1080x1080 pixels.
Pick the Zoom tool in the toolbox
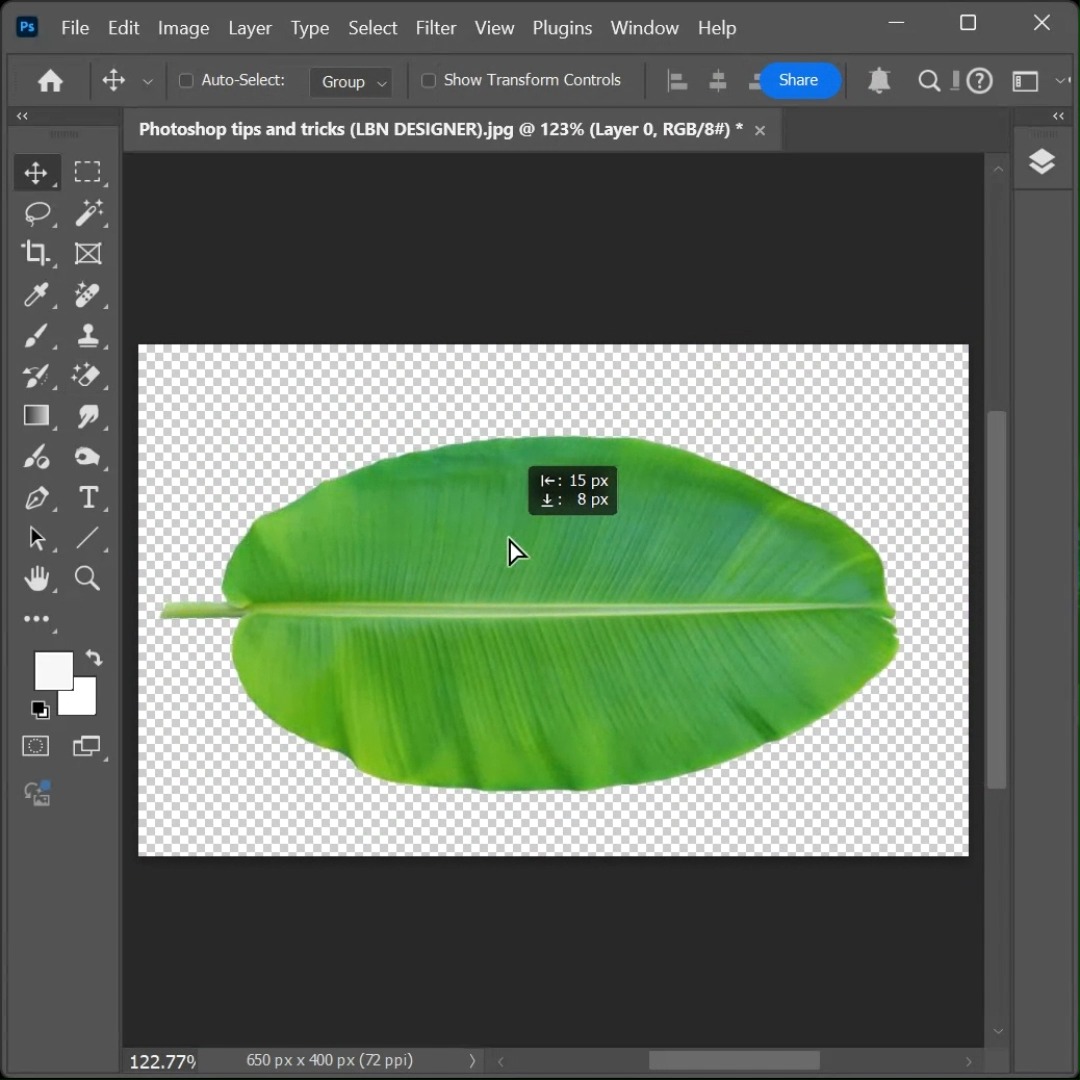tap(87, 579)
